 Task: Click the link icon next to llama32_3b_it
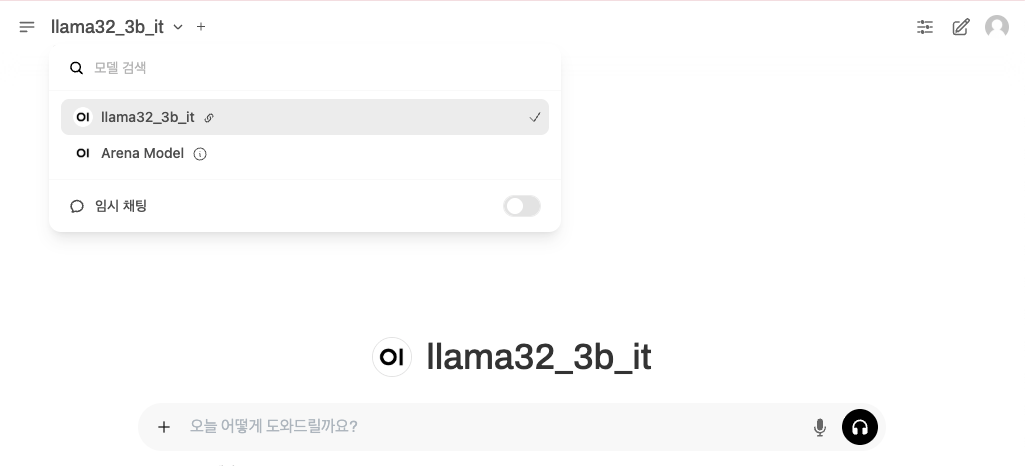[209, 118]
